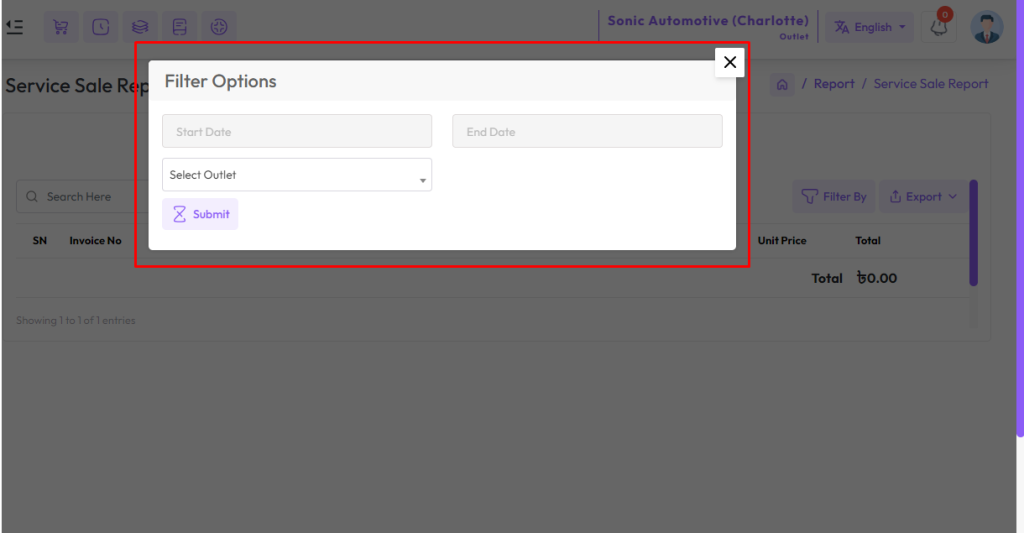This screenshot has height=533, width=1024.
Task: Expand the Select Outlet dropdown
Action: [297, 174]
